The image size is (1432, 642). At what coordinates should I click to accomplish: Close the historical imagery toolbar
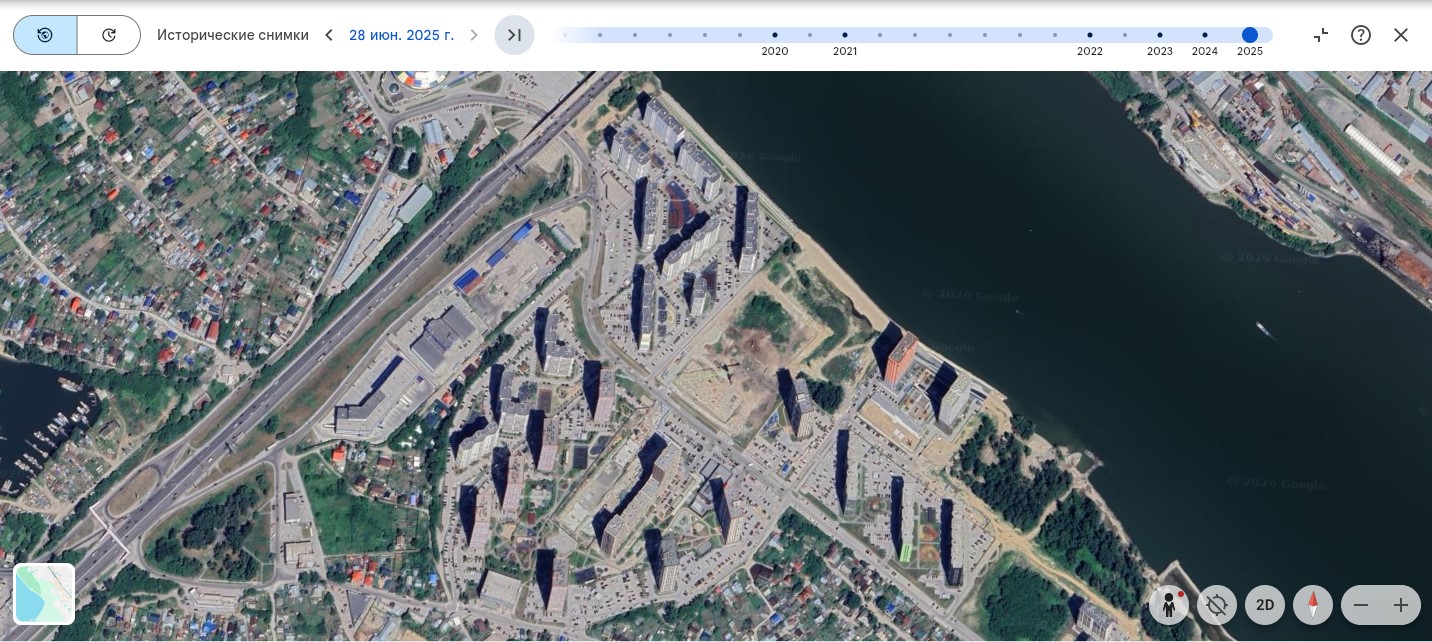point(1401,35)
